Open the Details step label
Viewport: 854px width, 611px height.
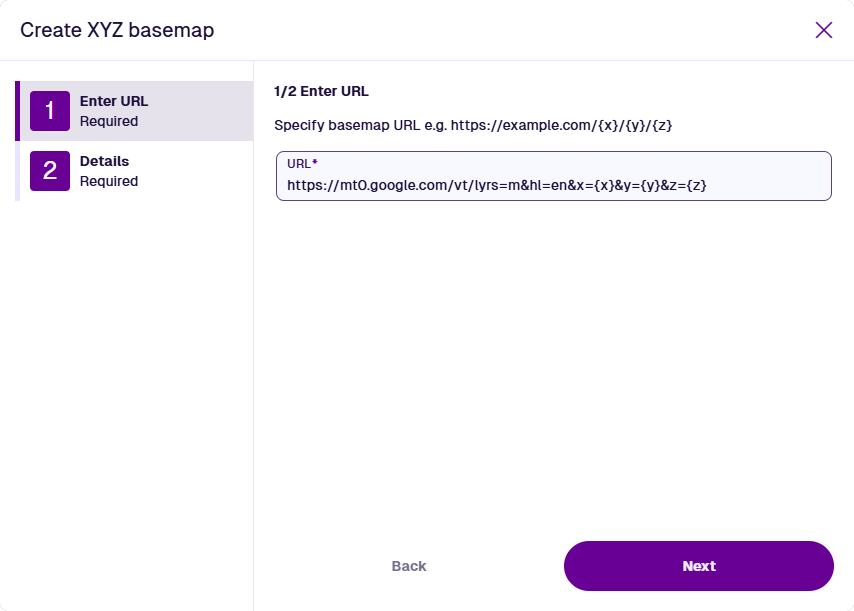104,161
